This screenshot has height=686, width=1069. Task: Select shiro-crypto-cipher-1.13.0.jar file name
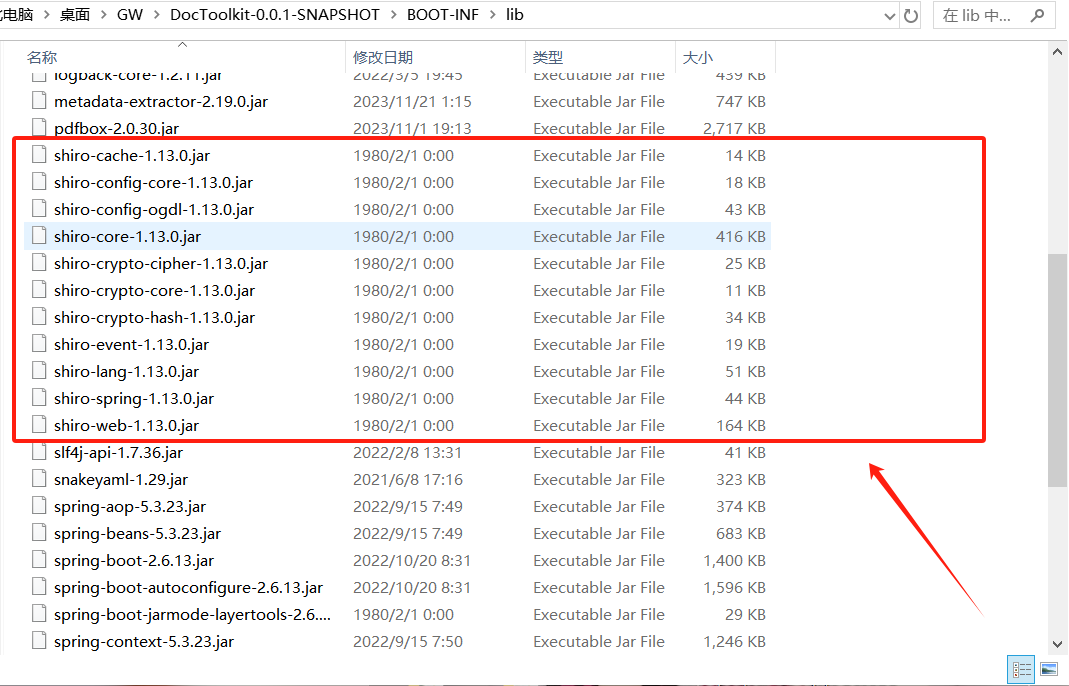161,263
